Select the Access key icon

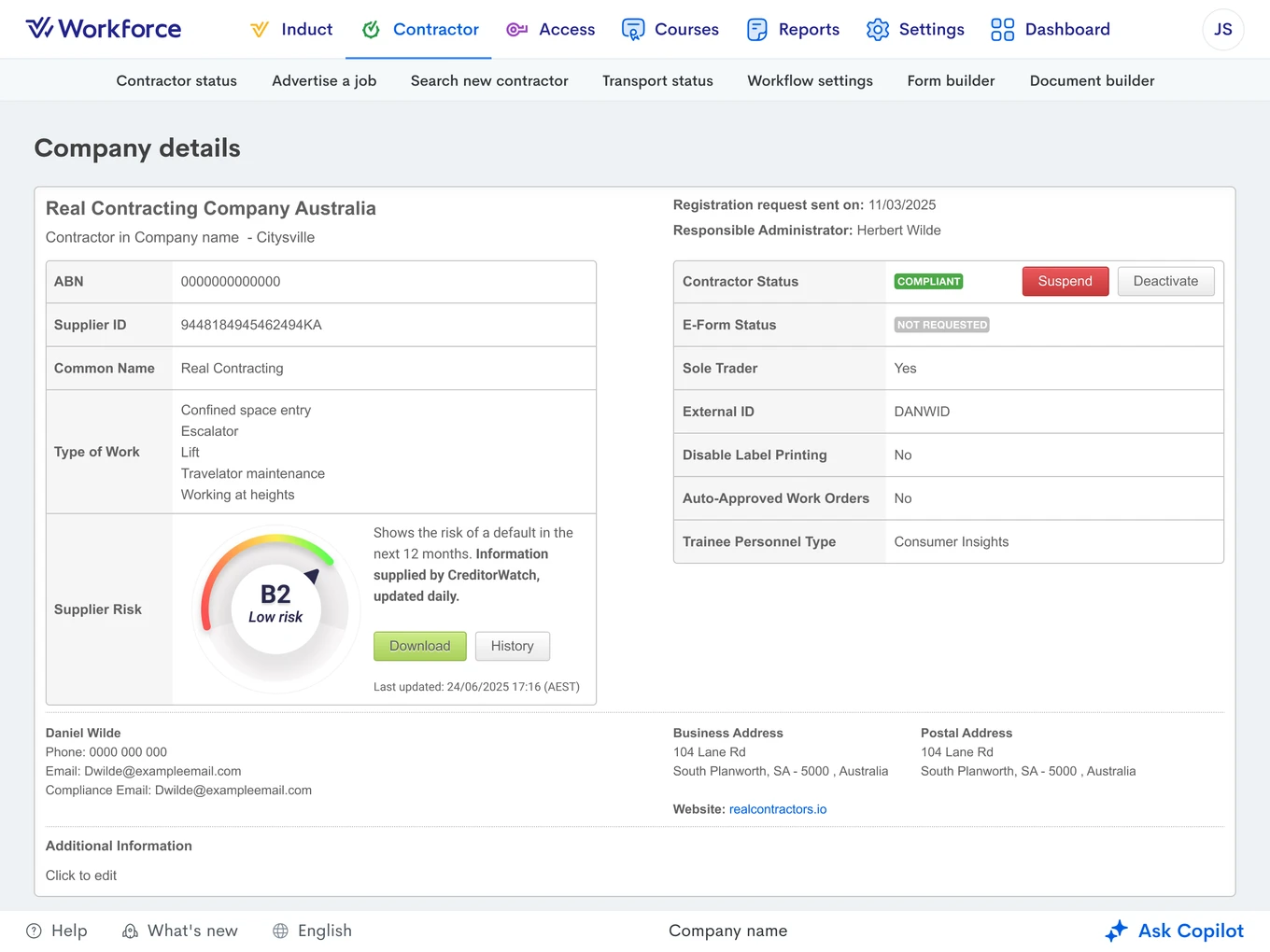[516, 30]
